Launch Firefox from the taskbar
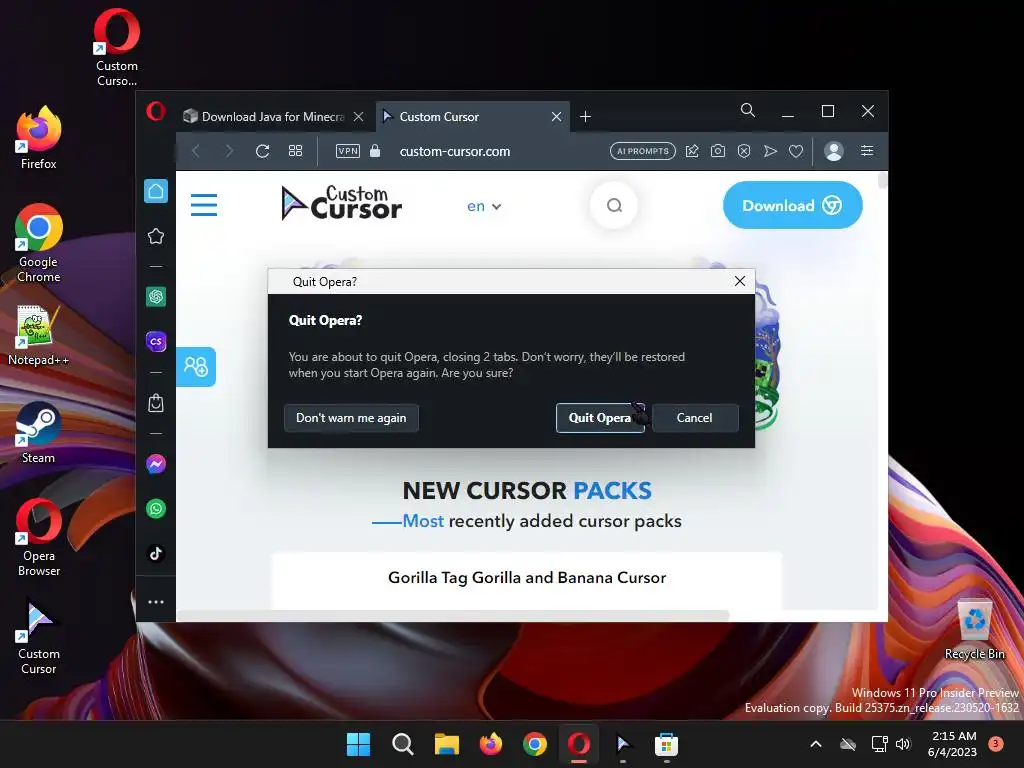This screenshot has width=1024, height=768. click(x=491, y=744)
